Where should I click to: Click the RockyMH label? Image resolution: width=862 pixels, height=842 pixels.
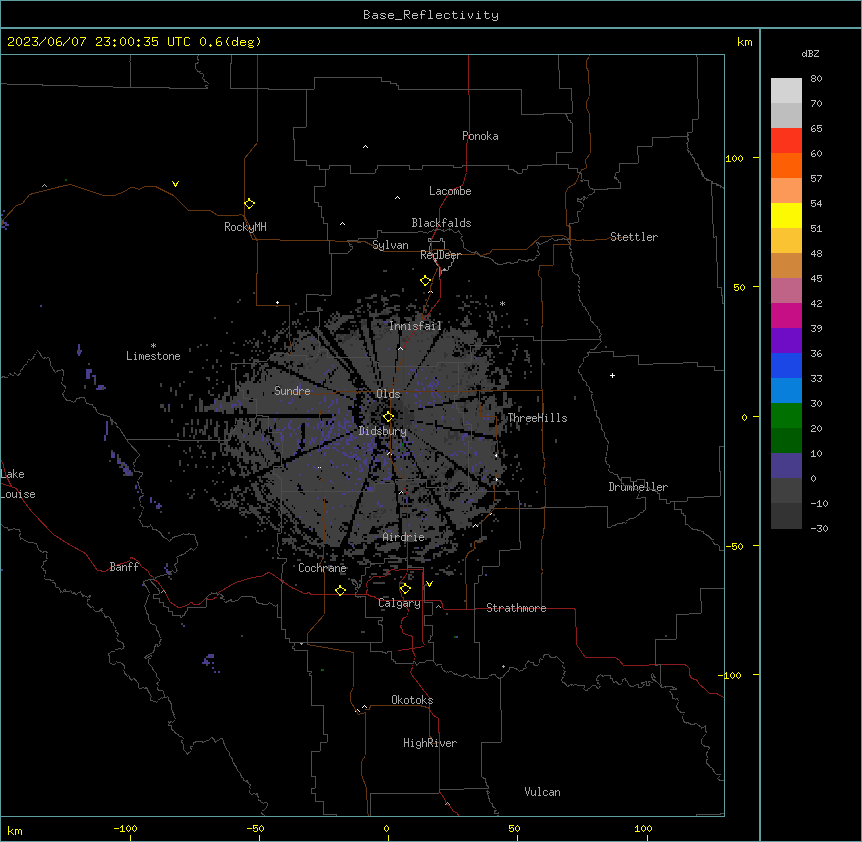point(245,227)
